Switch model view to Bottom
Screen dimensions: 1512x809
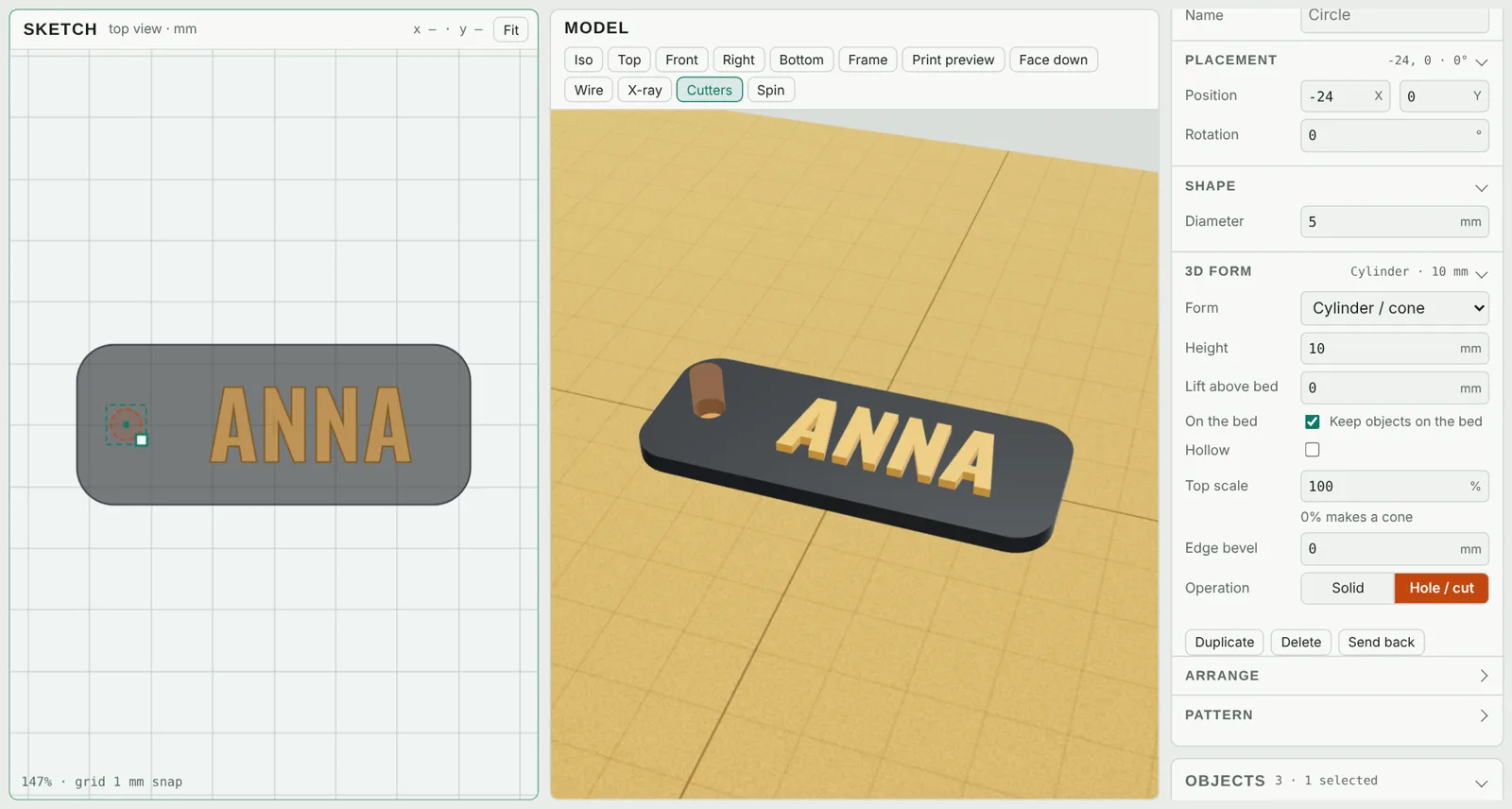pyautogui.click(x=801, y=60)
